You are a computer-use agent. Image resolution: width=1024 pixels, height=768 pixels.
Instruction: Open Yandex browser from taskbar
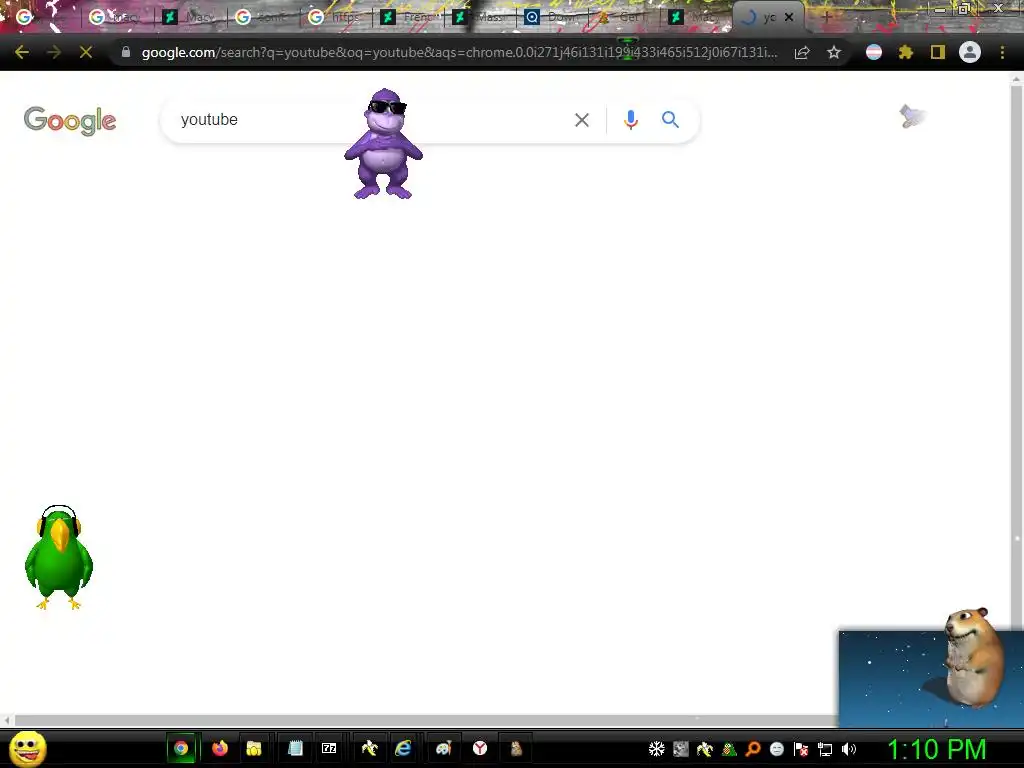pos(480,748)
